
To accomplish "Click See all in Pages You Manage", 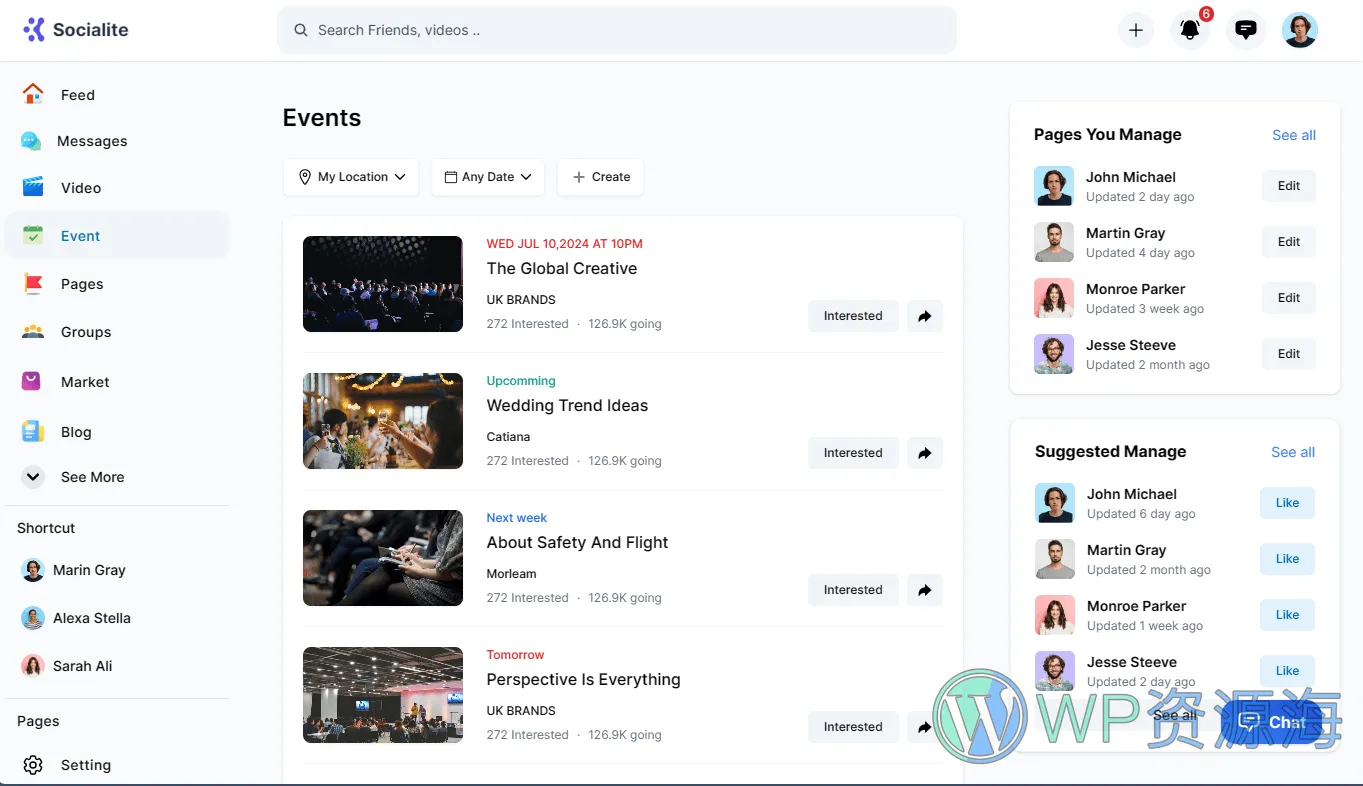I will pos(1293,135).
